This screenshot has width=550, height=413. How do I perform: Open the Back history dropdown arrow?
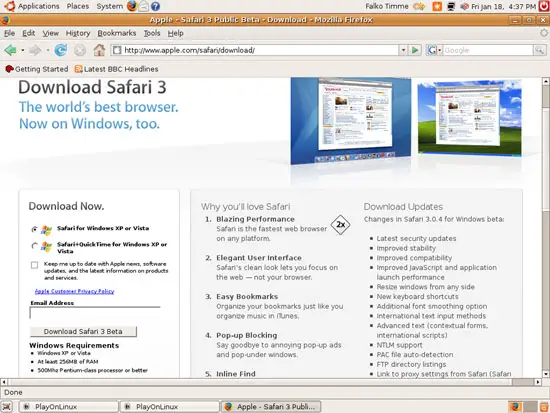[x=22, y=50]
